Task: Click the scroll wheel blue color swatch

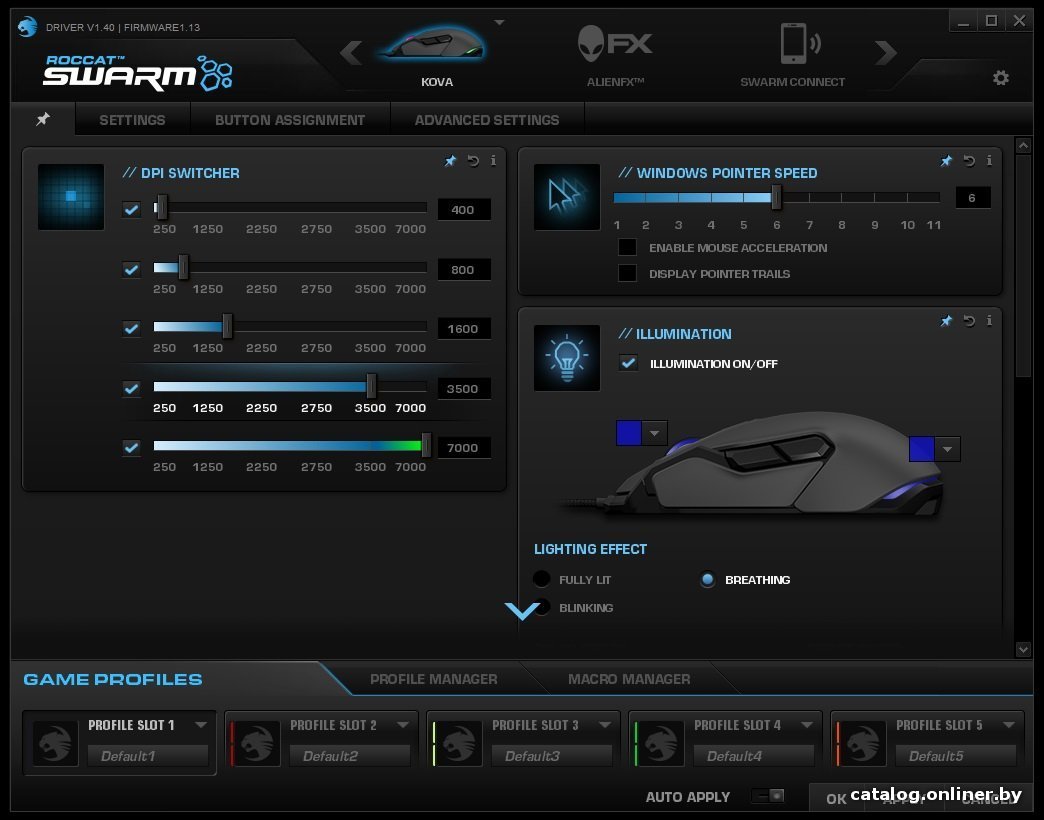Action: 629,433
